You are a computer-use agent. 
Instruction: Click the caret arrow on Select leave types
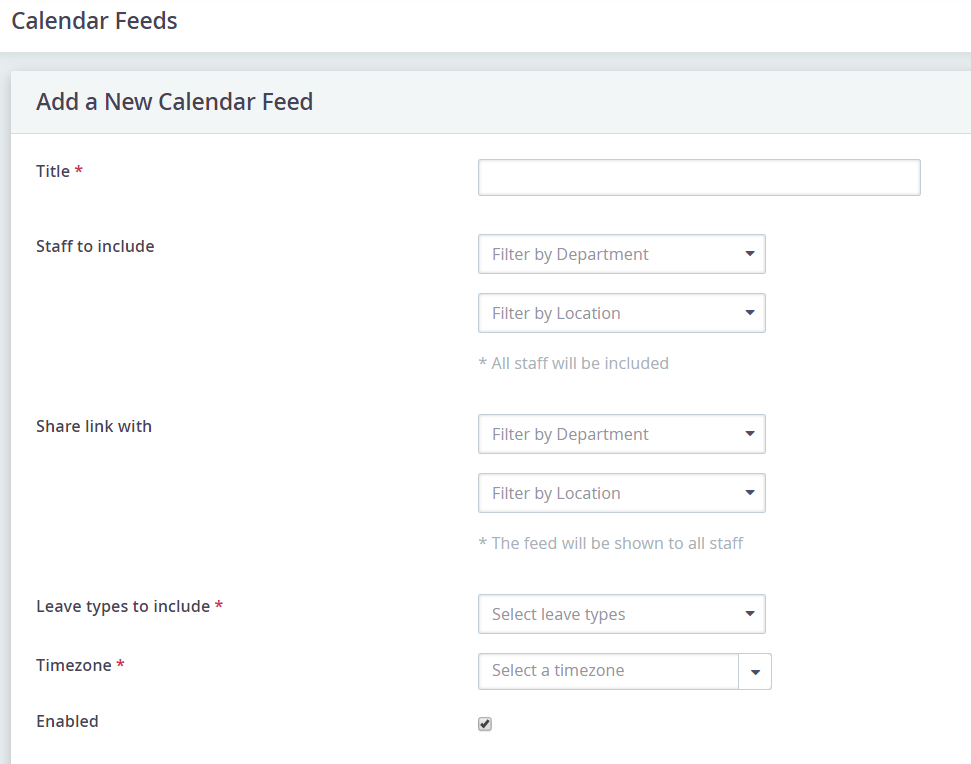tap(750, 614)
